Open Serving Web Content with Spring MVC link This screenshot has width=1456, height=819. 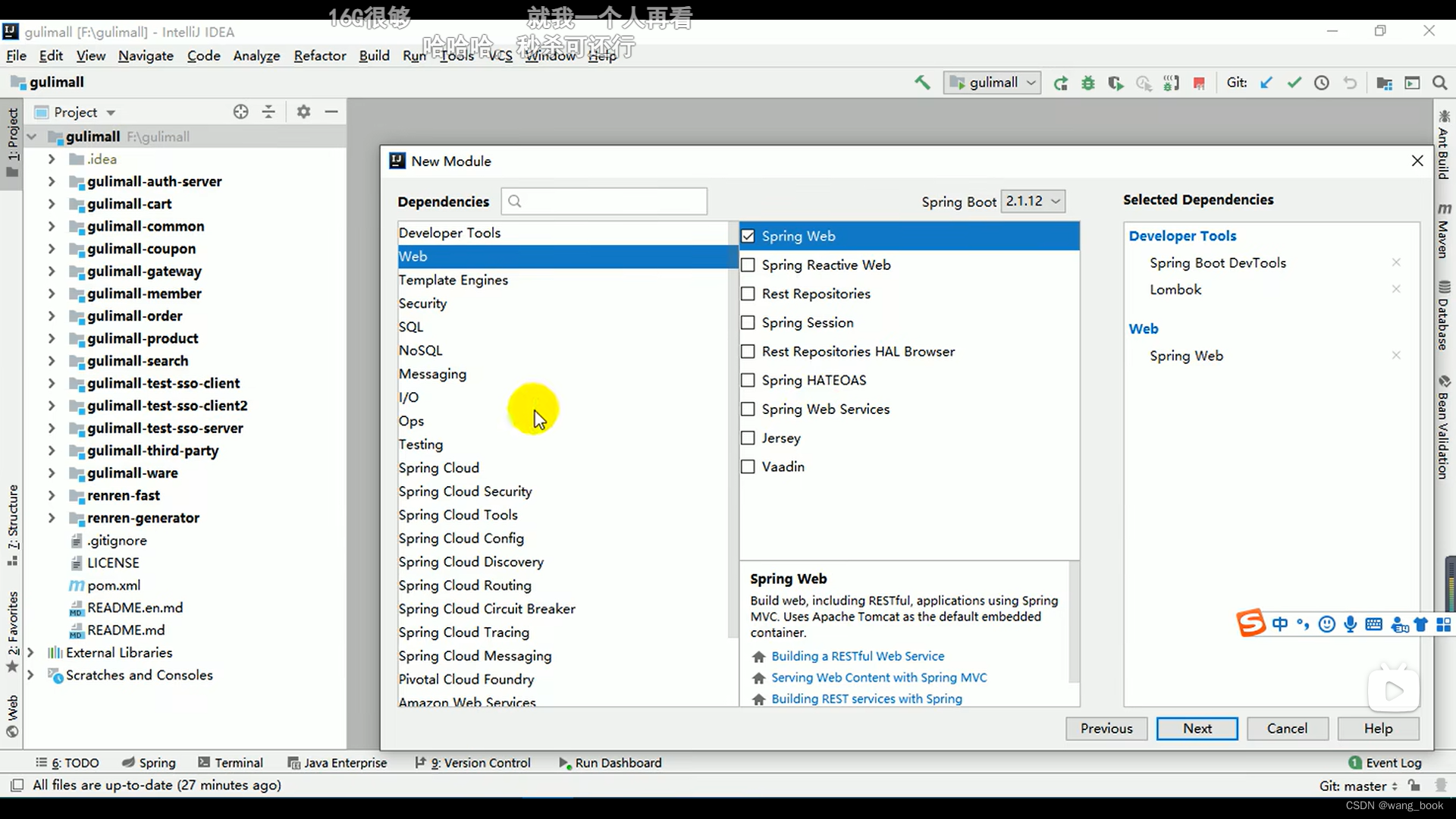pos(879,677)
